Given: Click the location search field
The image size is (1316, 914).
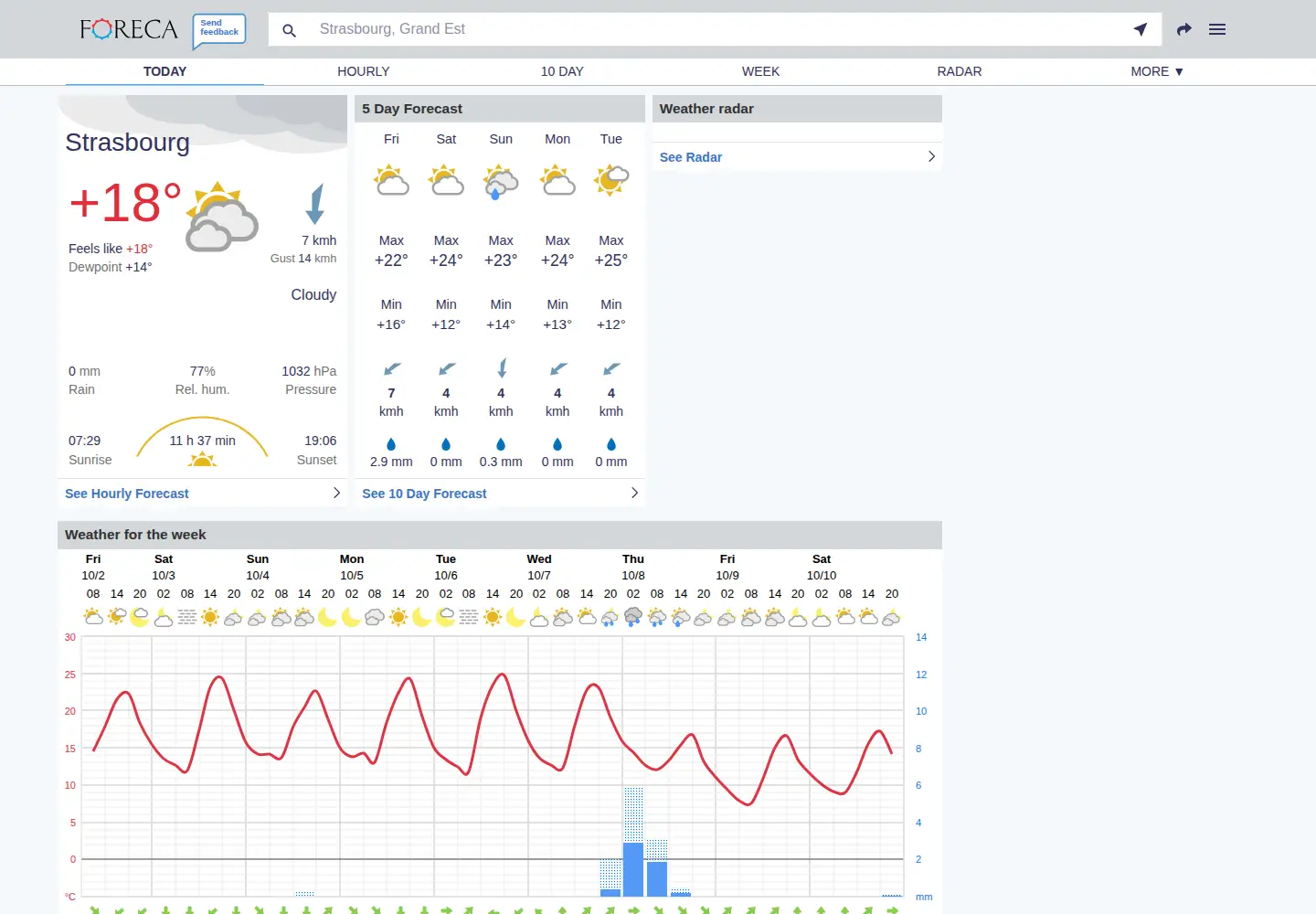Looking at the screenshot, I should [715, 29].
